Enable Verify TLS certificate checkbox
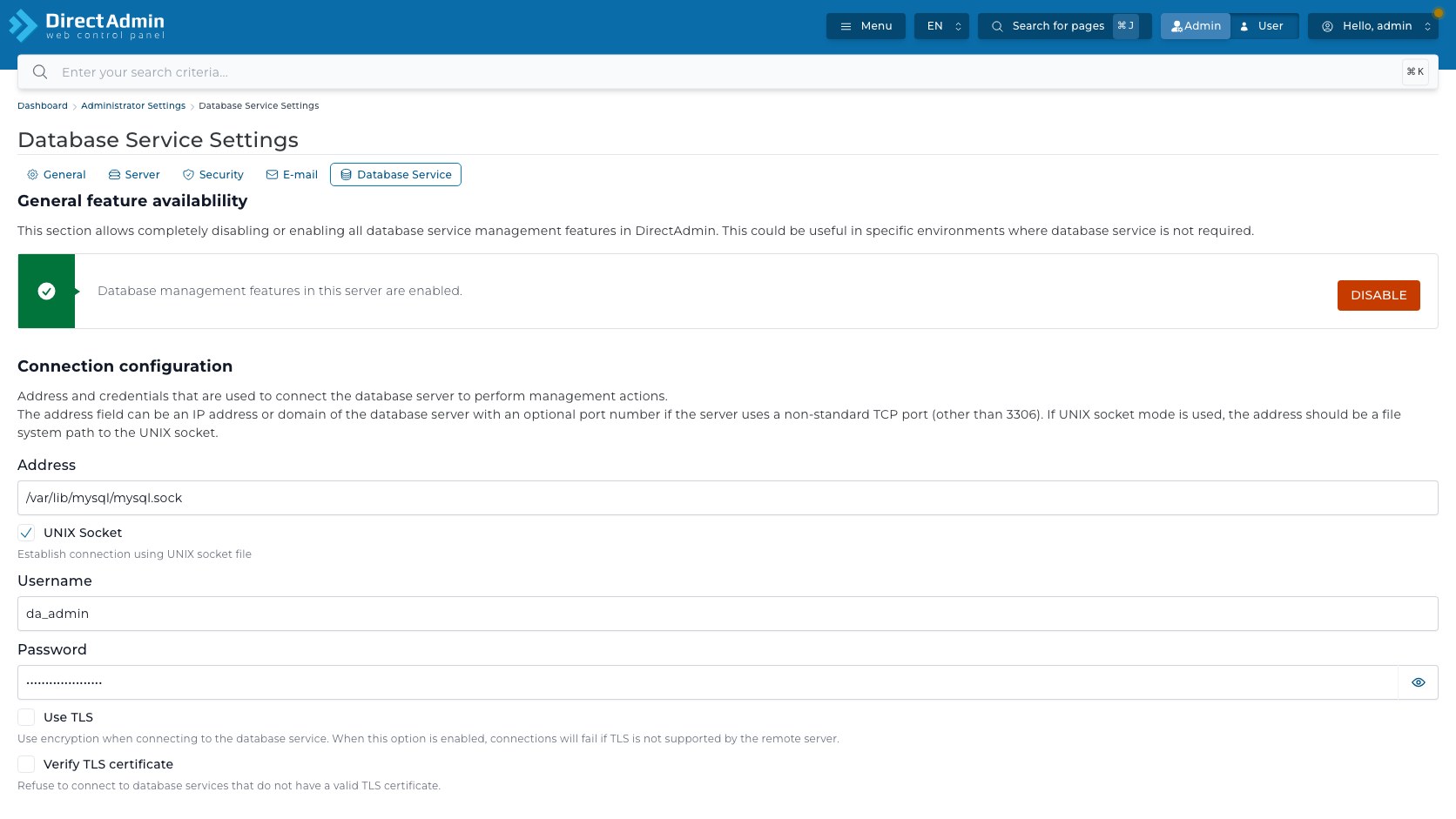This screenshot has height=819, width=1456. (26, 764)
